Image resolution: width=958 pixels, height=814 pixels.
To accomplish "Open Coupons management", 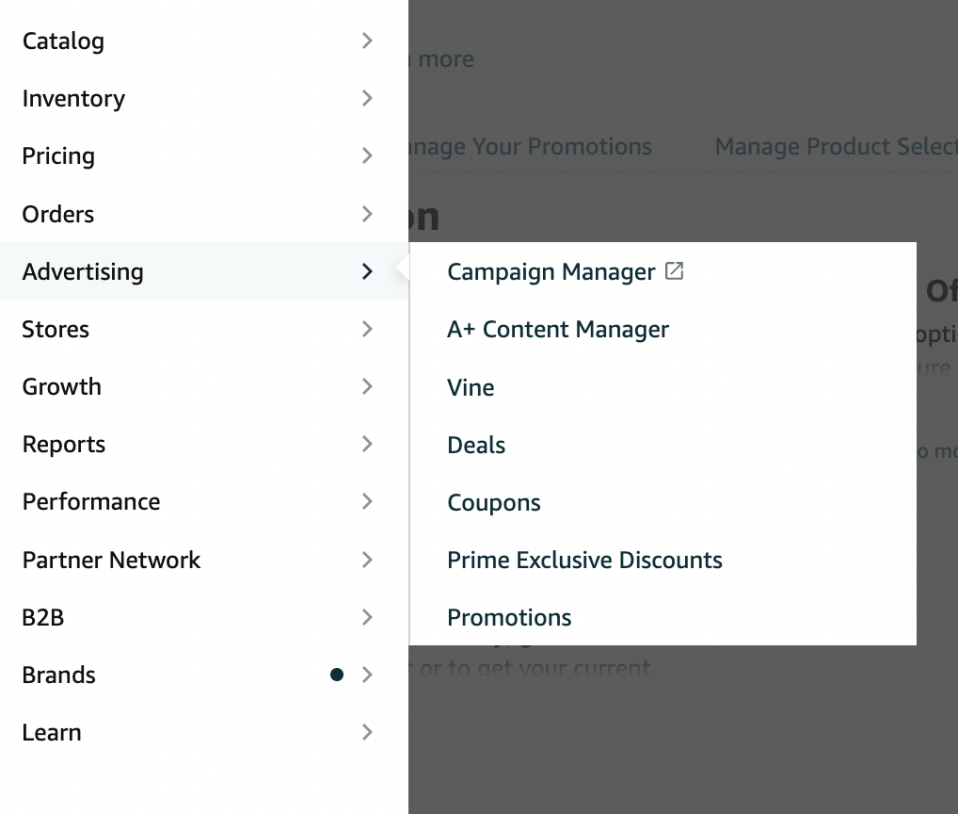I will click(494, 502).
